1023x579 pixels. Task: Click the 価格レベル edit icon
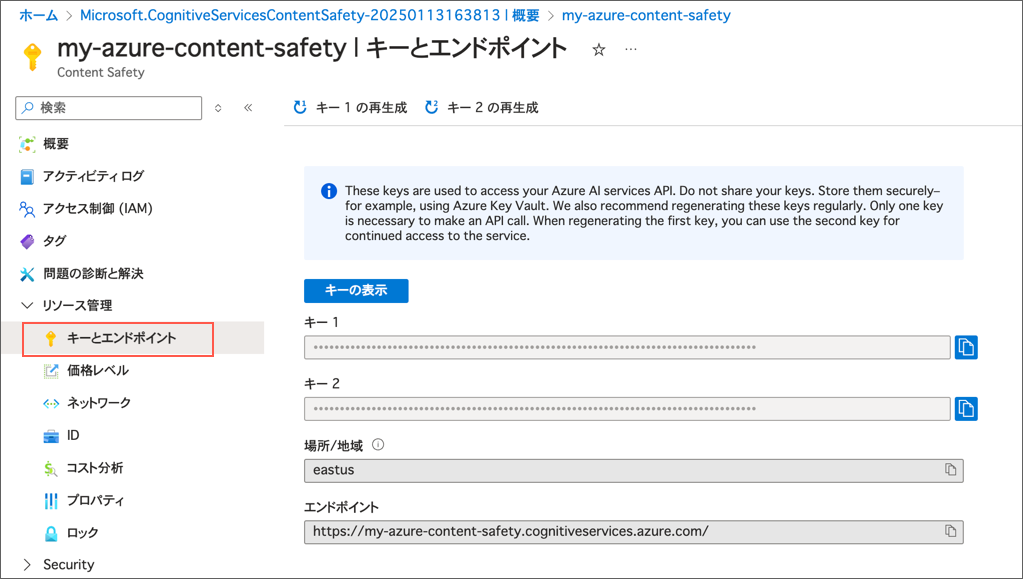point(51,371)
